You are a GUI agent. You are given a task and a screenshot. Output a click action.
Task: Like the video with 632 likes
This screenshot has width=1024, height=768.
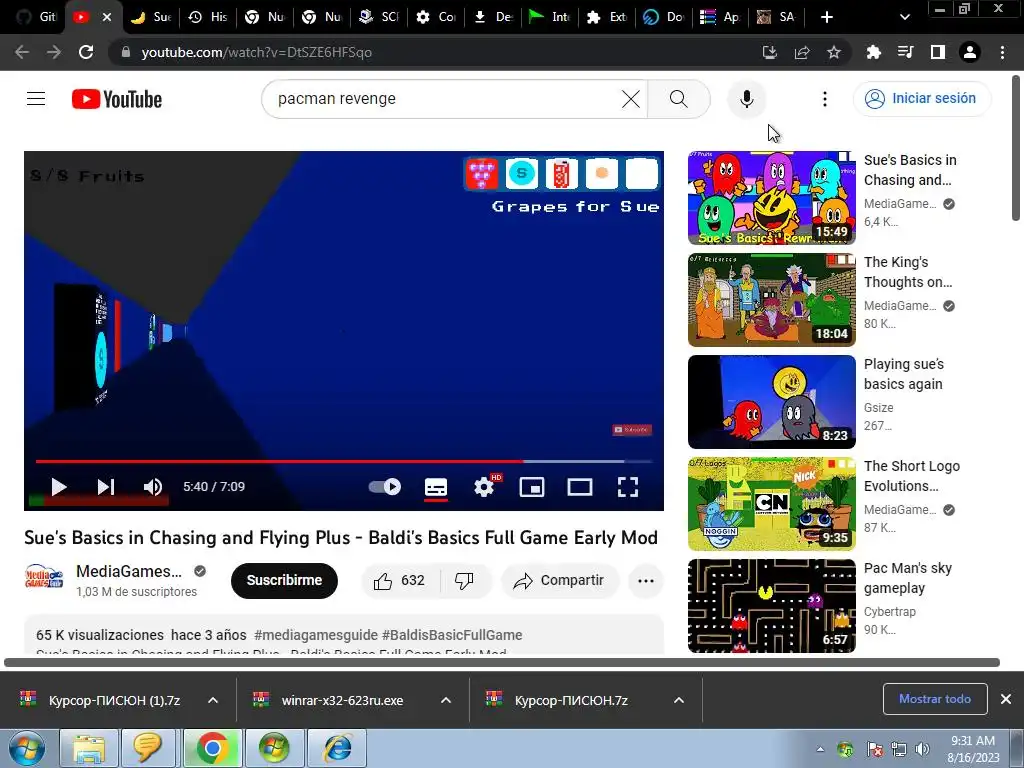[400, 581]
